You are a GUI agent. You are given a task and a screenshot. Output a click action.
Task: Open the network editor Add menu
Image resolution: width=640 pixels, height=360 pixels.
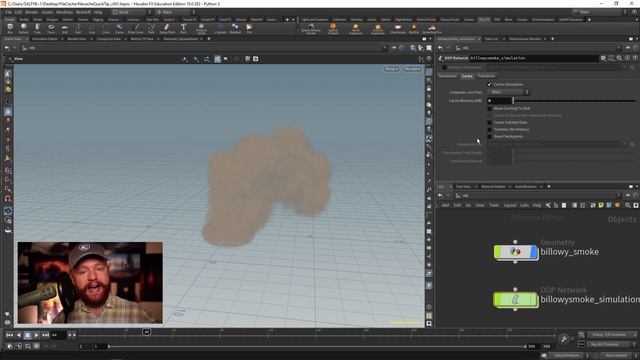click(445, 205)
